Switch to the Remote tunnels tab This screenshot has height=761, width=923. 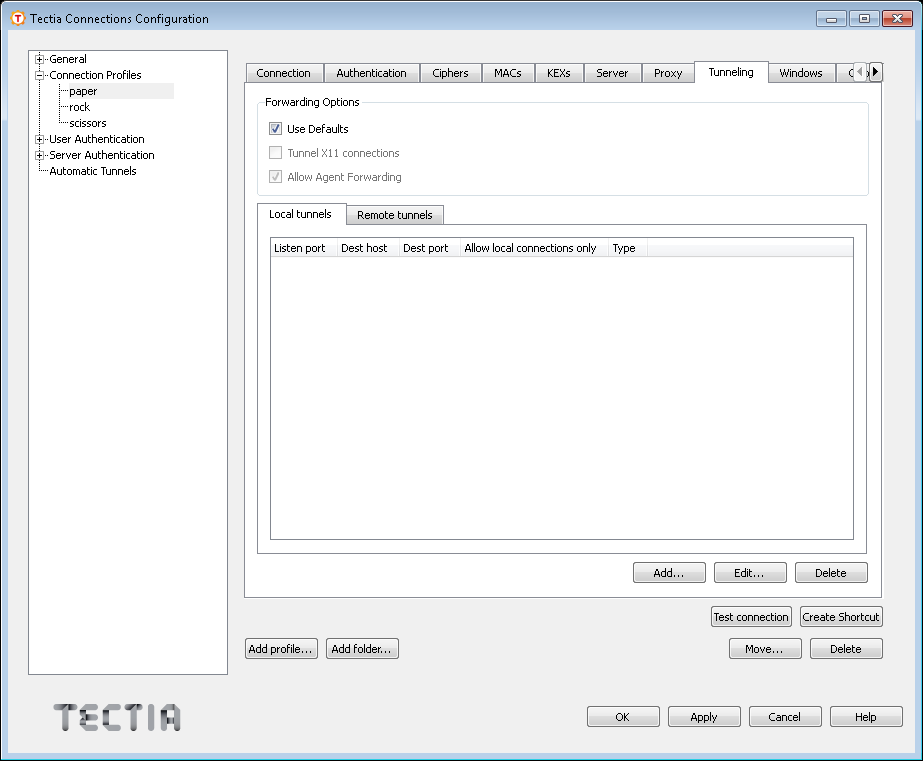pyautogui.click(x=394, y=215)
